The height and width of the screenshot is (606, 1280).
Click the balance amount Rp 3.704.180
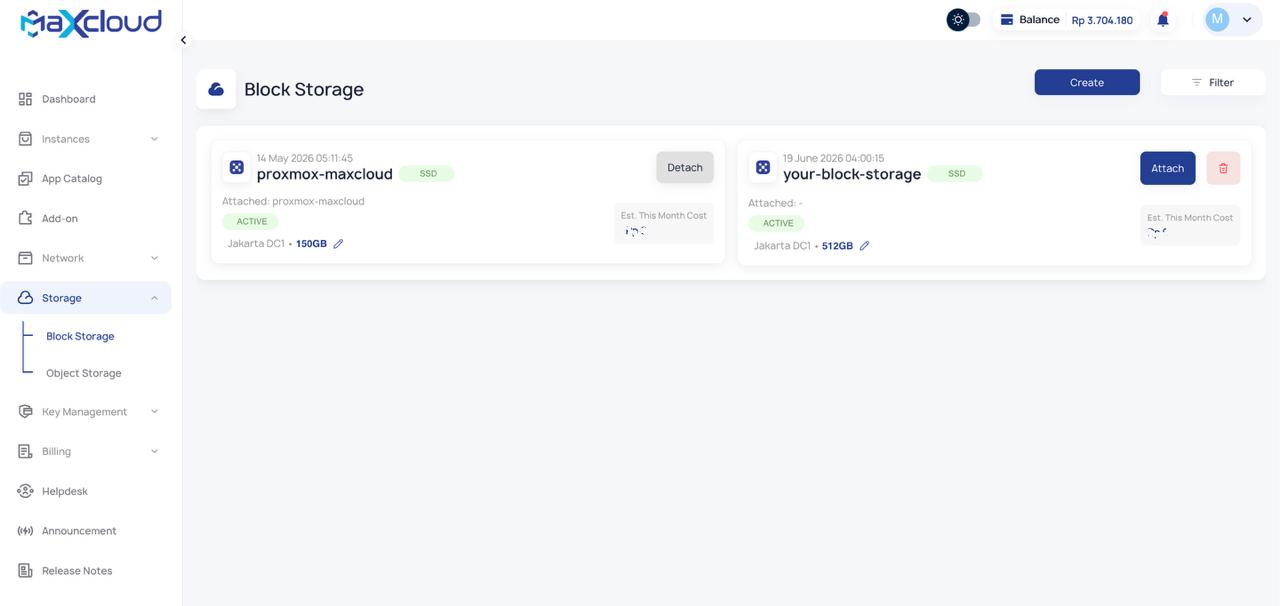pyautogui.click(x=1102, y=20)
